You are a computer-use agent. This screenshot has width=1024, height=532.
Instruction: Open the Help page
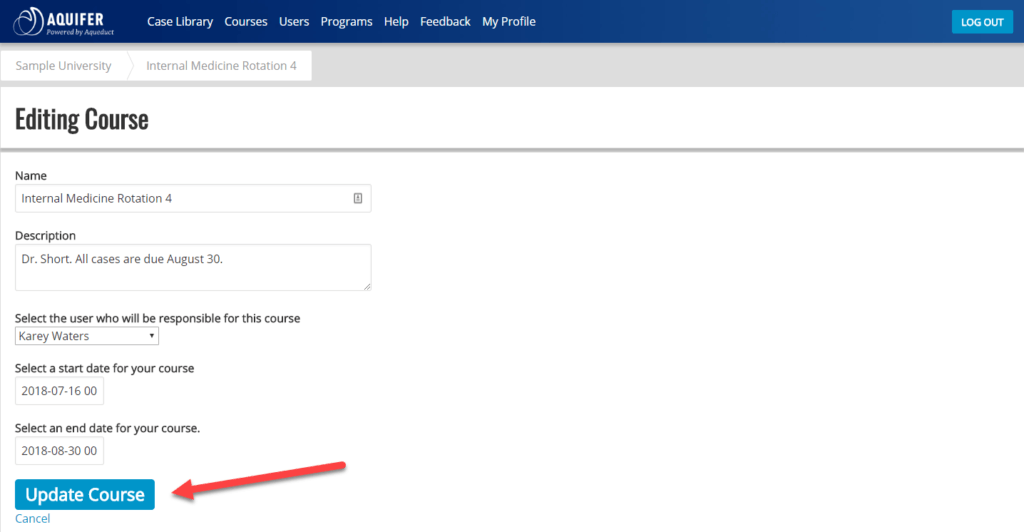click(x=396, y=22)
